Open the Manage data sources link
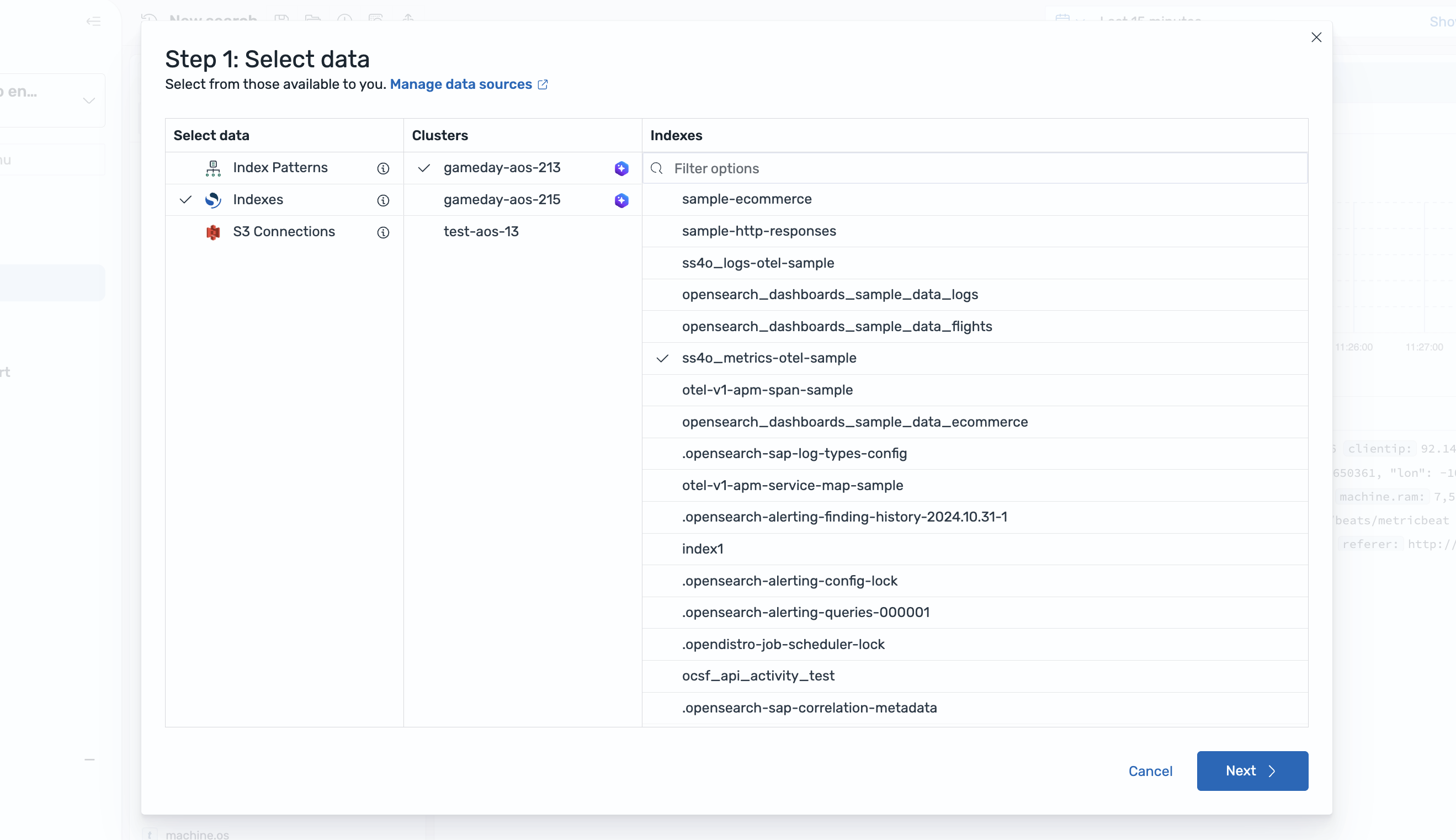Screen dimensions: 1456x840 tap(460, 84)
